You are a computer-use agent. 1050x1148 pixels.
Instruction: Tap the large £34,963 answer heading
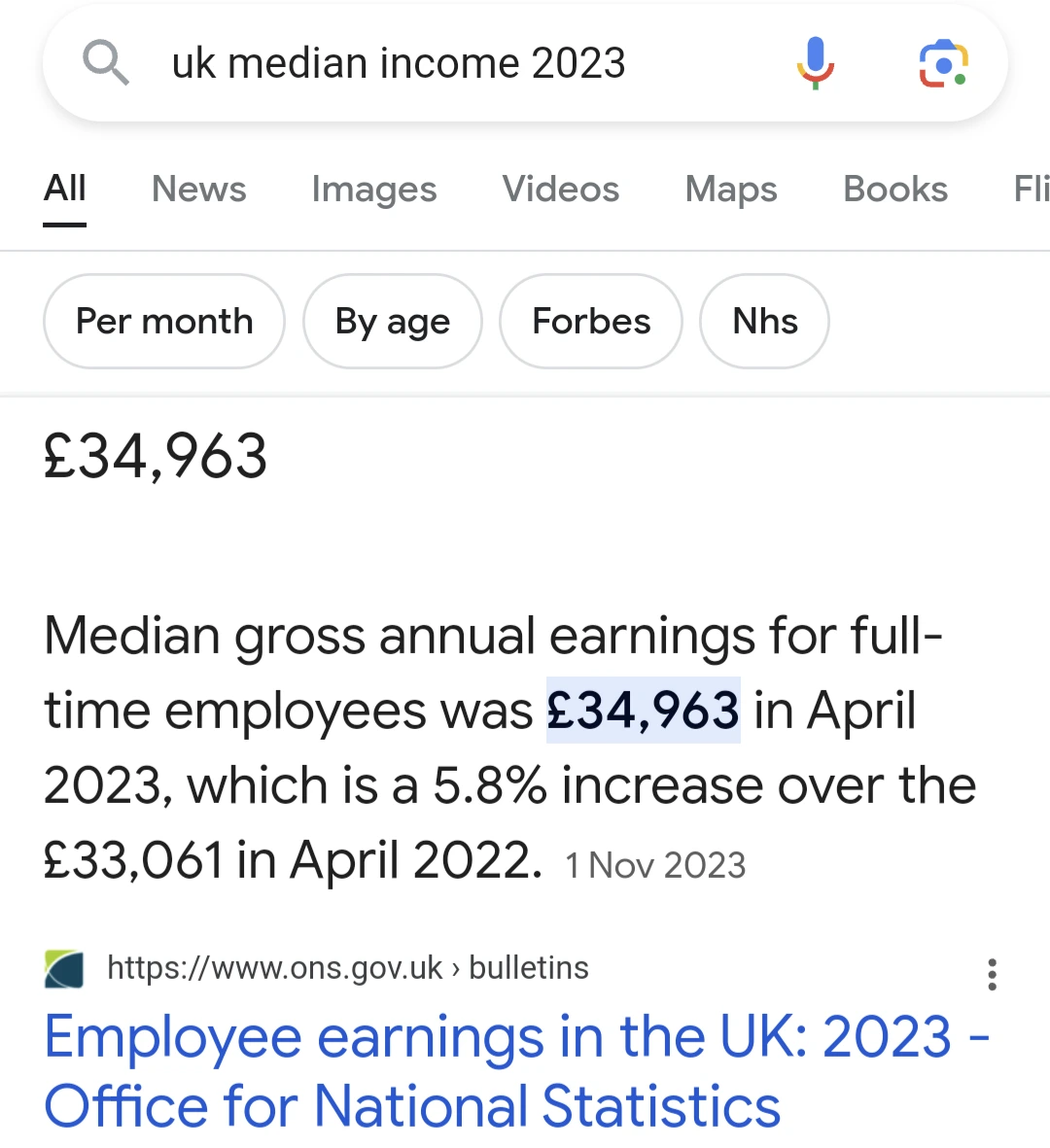click(156, 457)
